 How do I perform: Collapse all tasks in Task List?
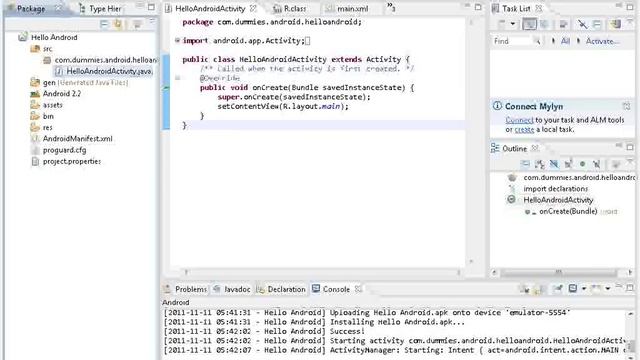[x=597, y=24]
